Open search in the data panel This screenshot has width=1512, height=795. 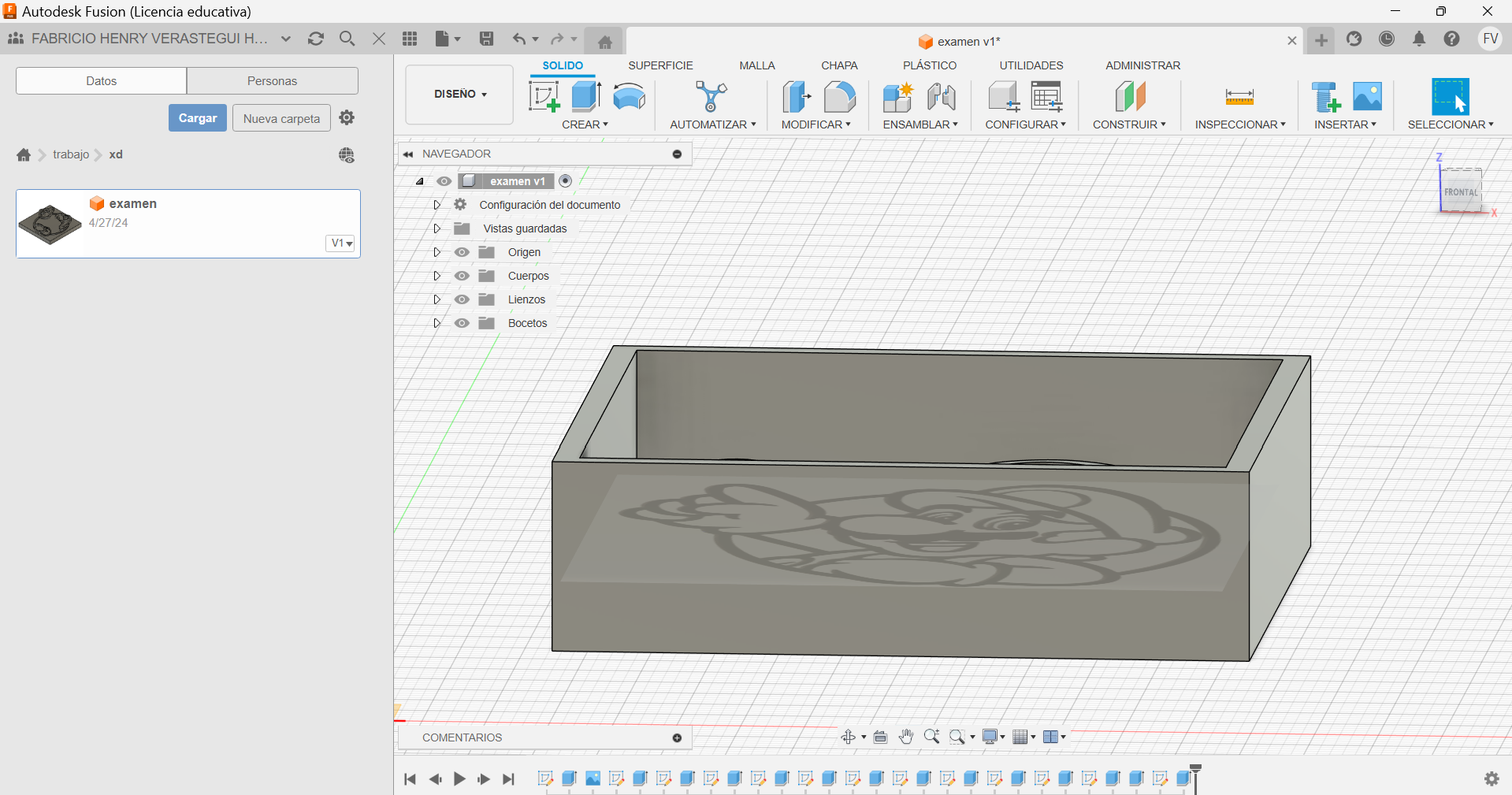click(347, 39)
